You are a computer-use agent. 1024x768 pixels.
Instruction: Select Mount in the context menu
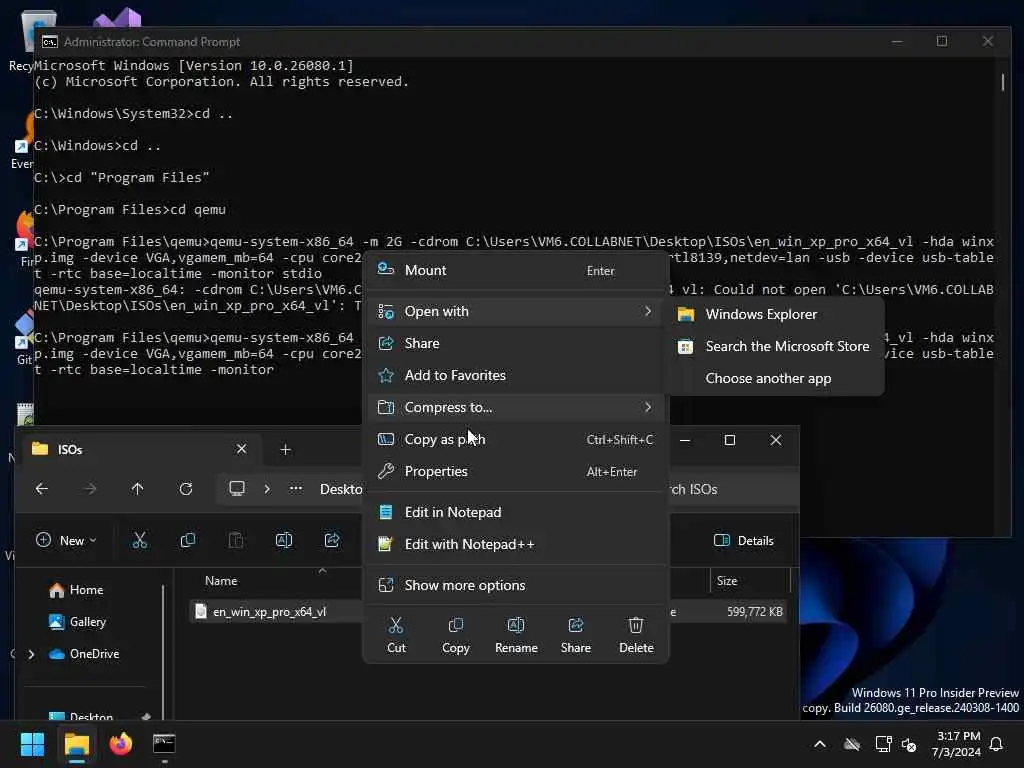pyautogui.click(x=516, y=270)
